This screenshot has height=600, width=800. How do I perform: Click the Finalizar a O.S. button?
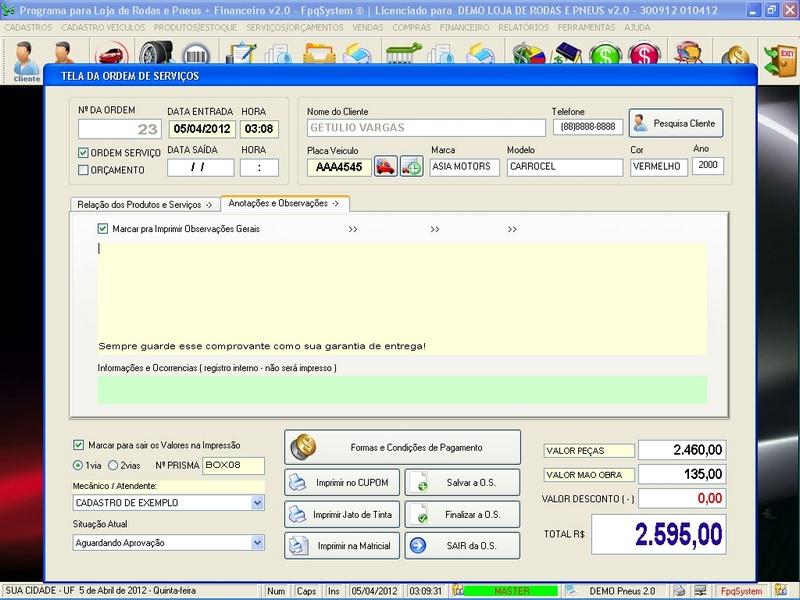coord(463,514)
